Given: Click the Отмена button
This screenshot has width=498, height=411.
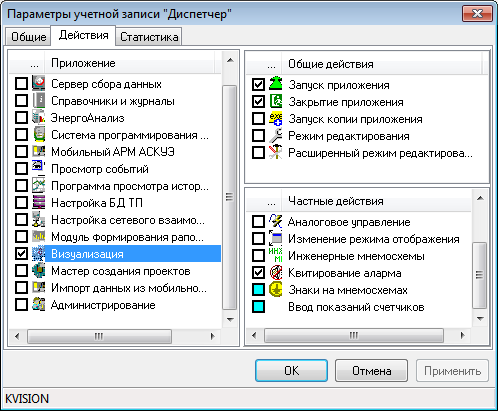Looking at the screenshot, I should tap(371, 370).
